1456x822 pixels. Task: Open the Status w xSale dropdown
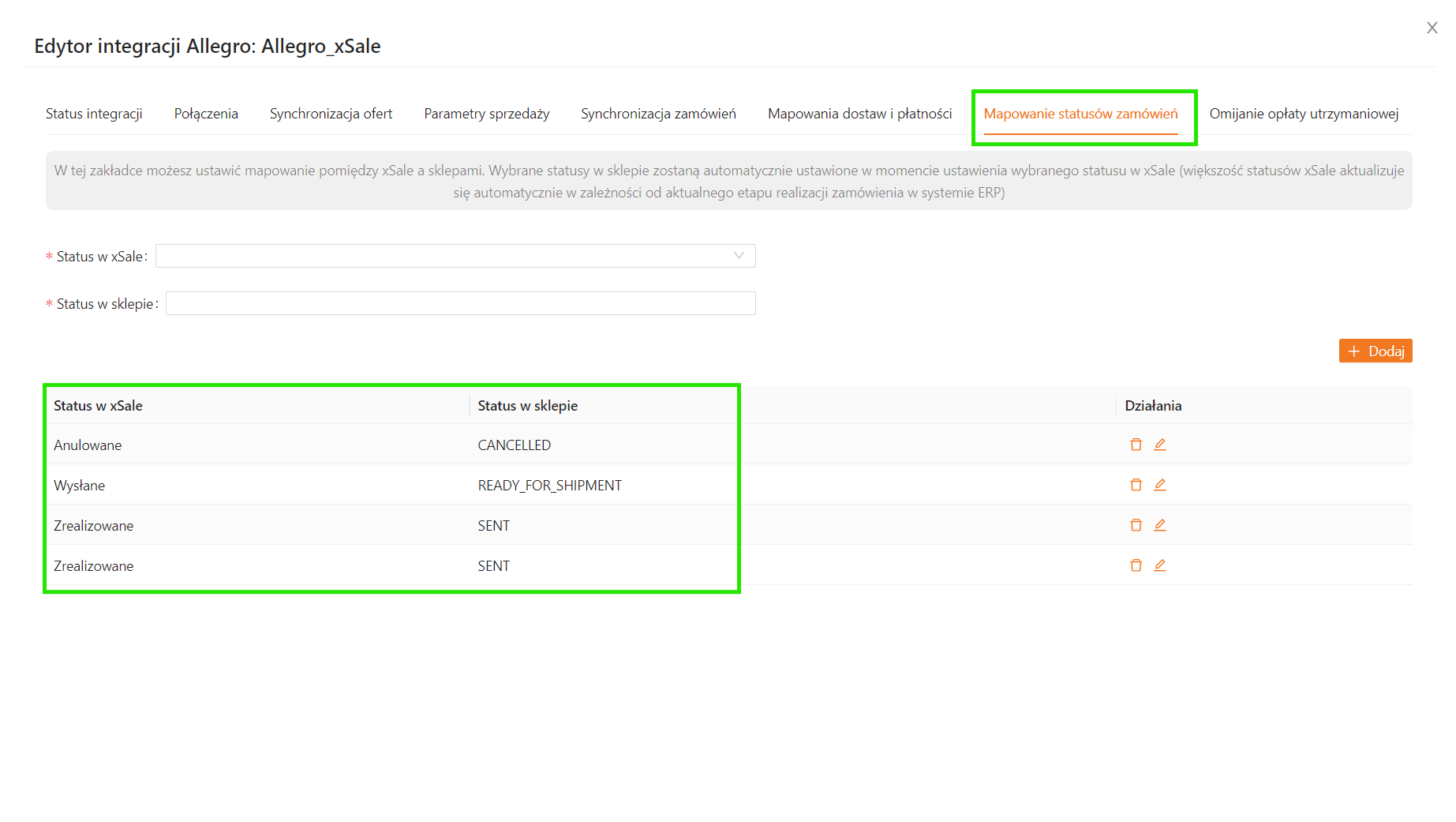455,256
